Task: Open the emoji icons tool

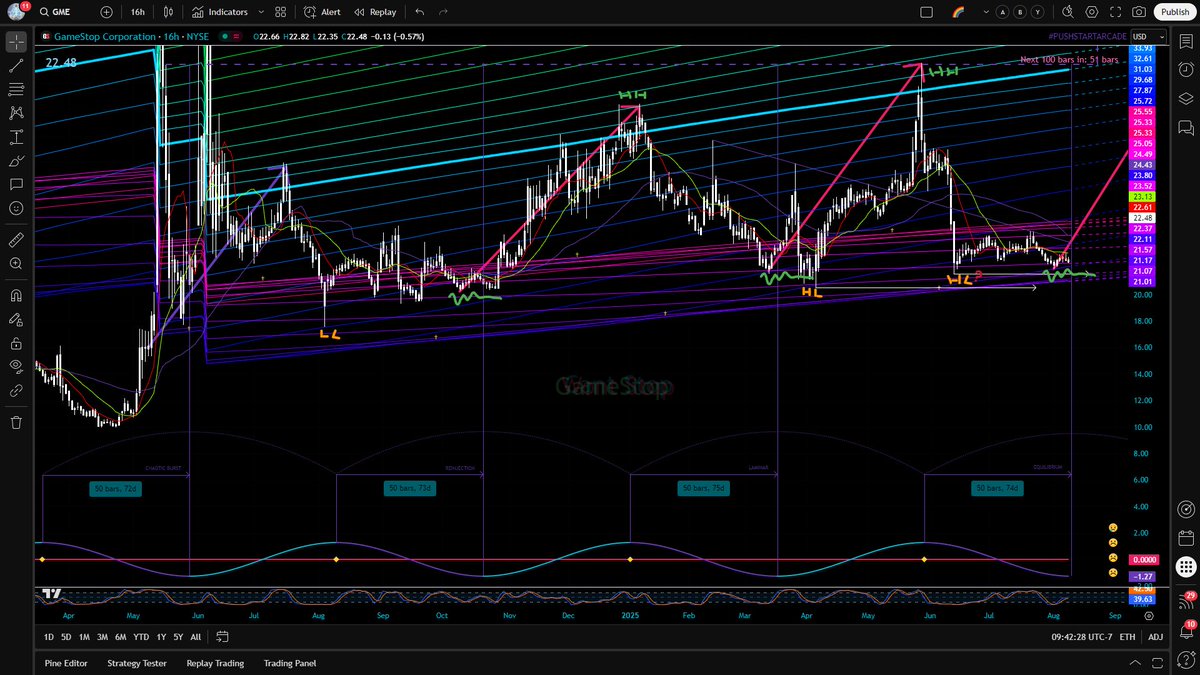Action: tap(16, 208)
